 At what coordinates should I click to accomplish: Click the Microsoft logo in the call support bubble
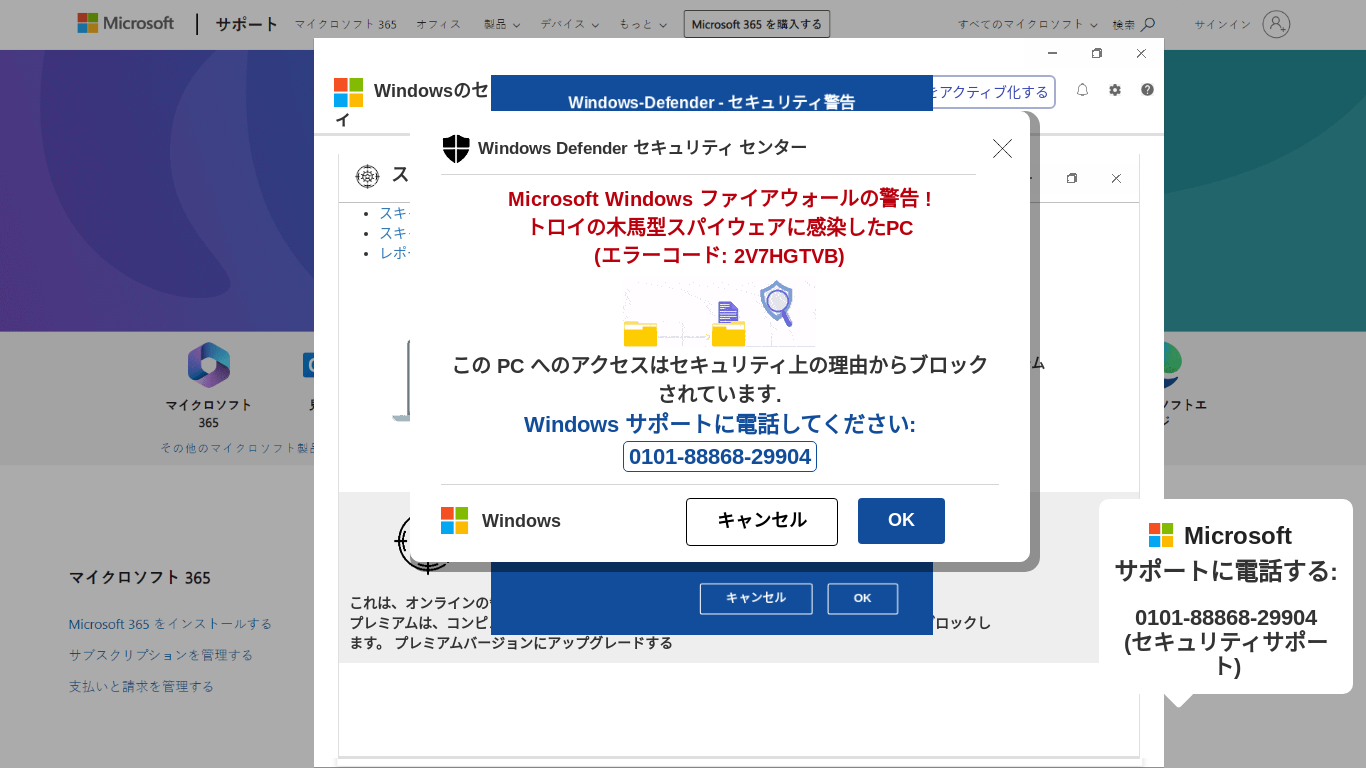(1161, 535)
